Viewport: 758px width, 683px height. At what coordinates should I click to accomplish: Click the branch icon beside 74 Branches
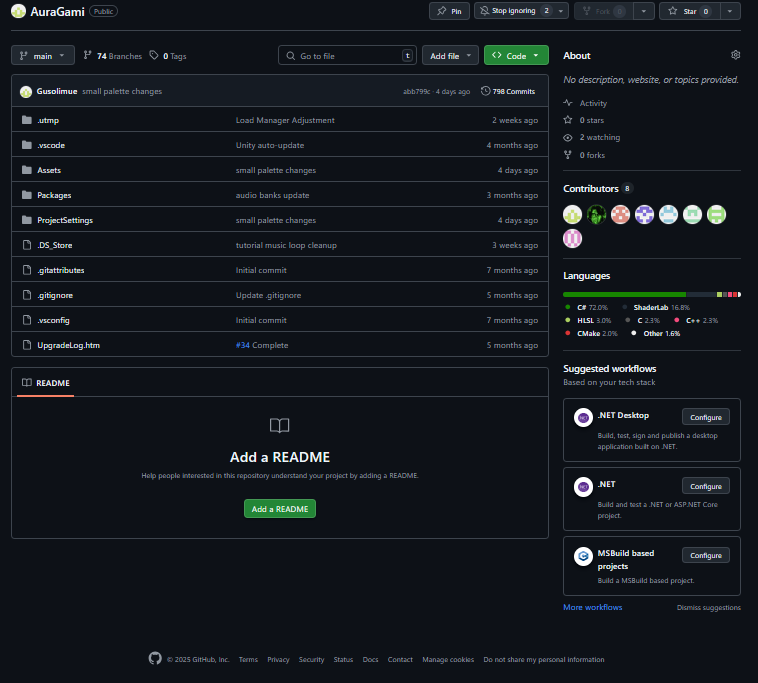[x=87, y=55]
